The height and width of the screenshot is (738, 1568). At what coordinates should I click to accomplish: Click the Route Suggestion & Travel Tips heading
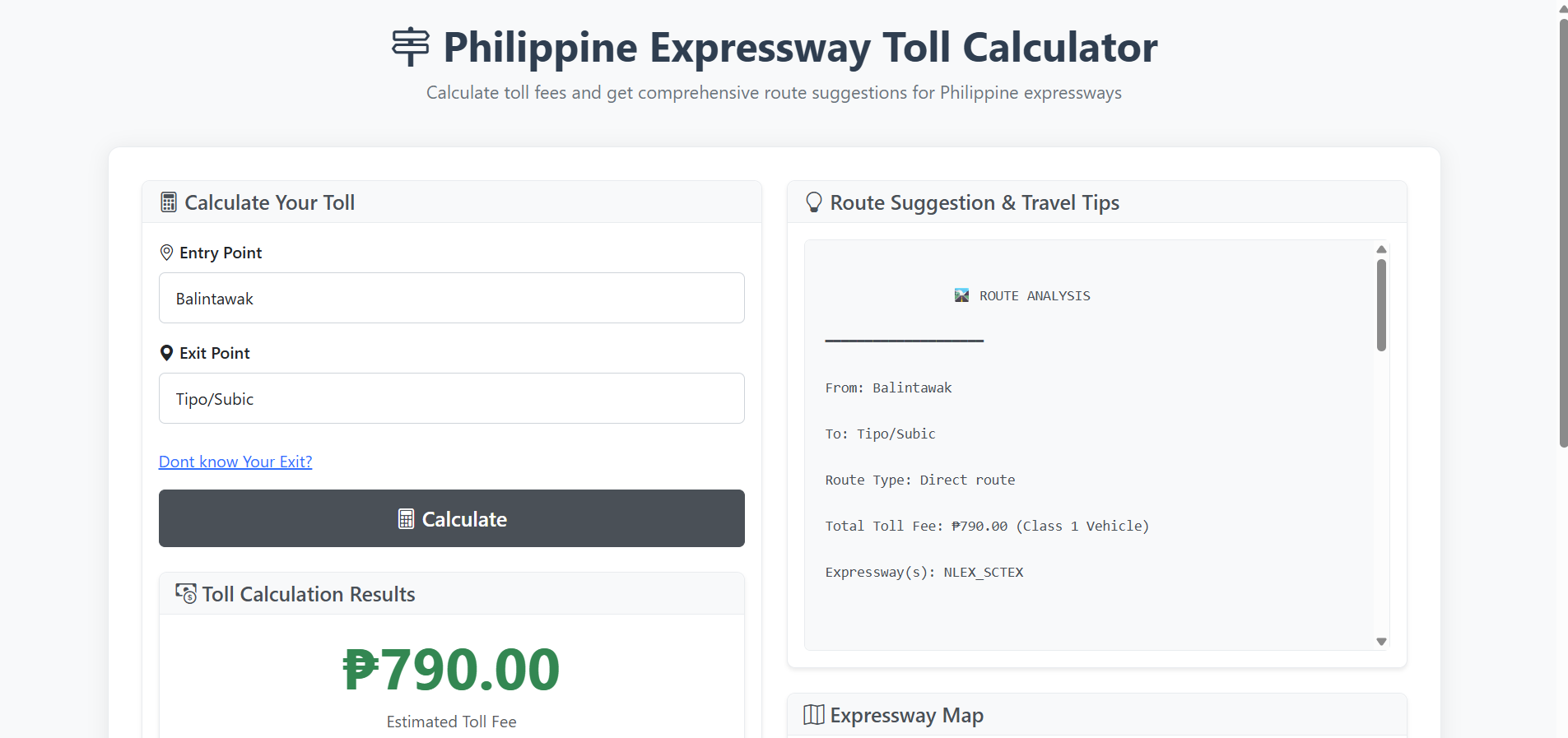pyautogui.click(x=975, y=202)
